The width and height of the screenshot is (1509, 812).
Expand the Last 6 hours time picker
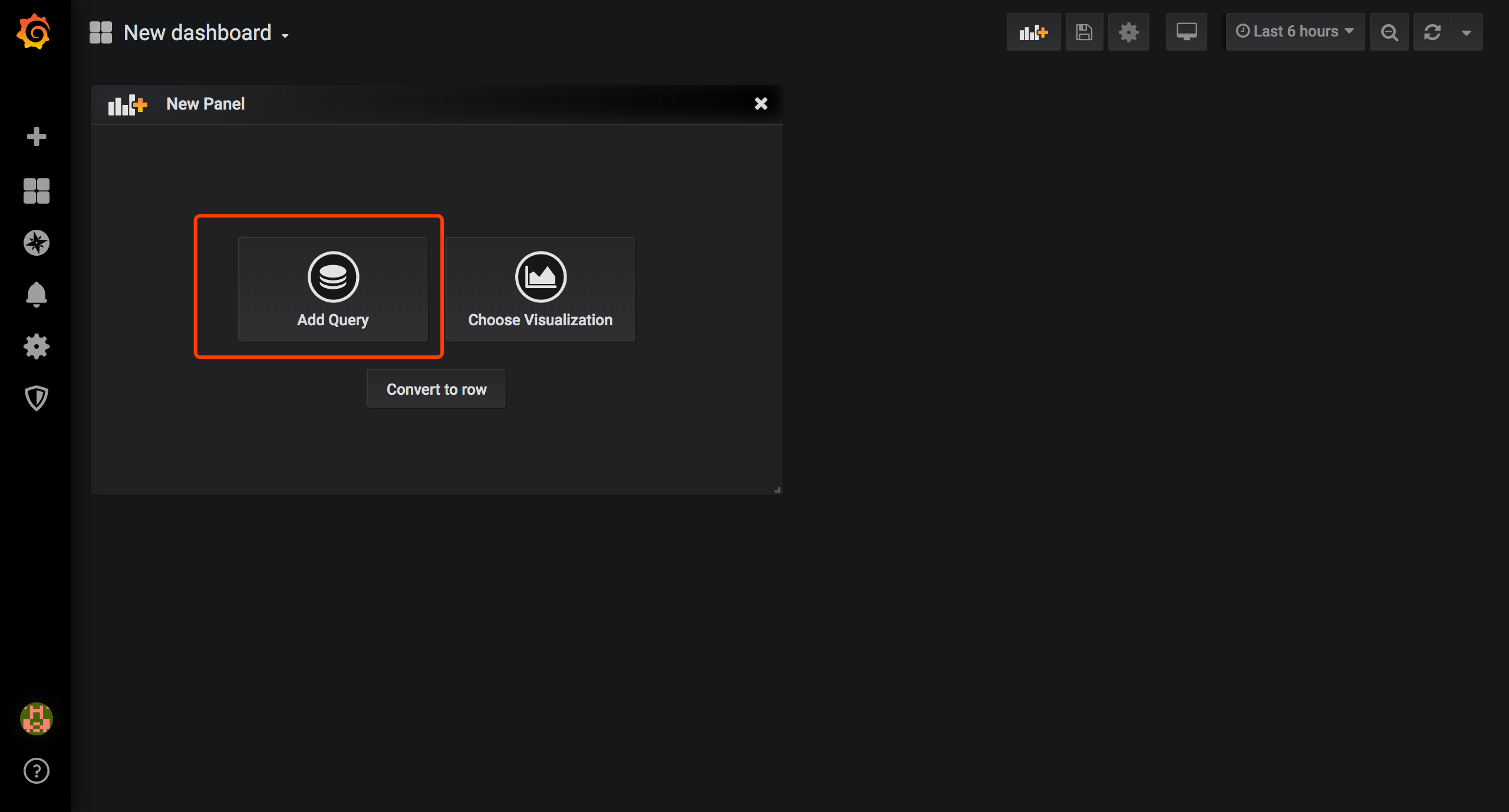1295,32
